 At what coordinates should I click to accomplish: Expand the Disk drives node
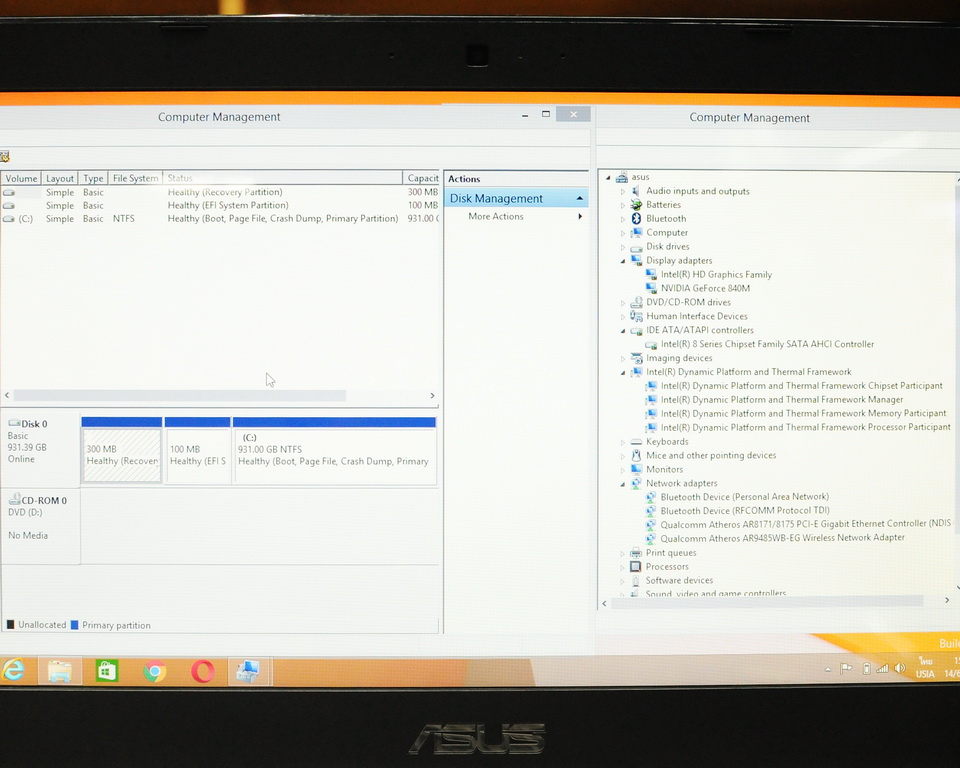(623, 247)
